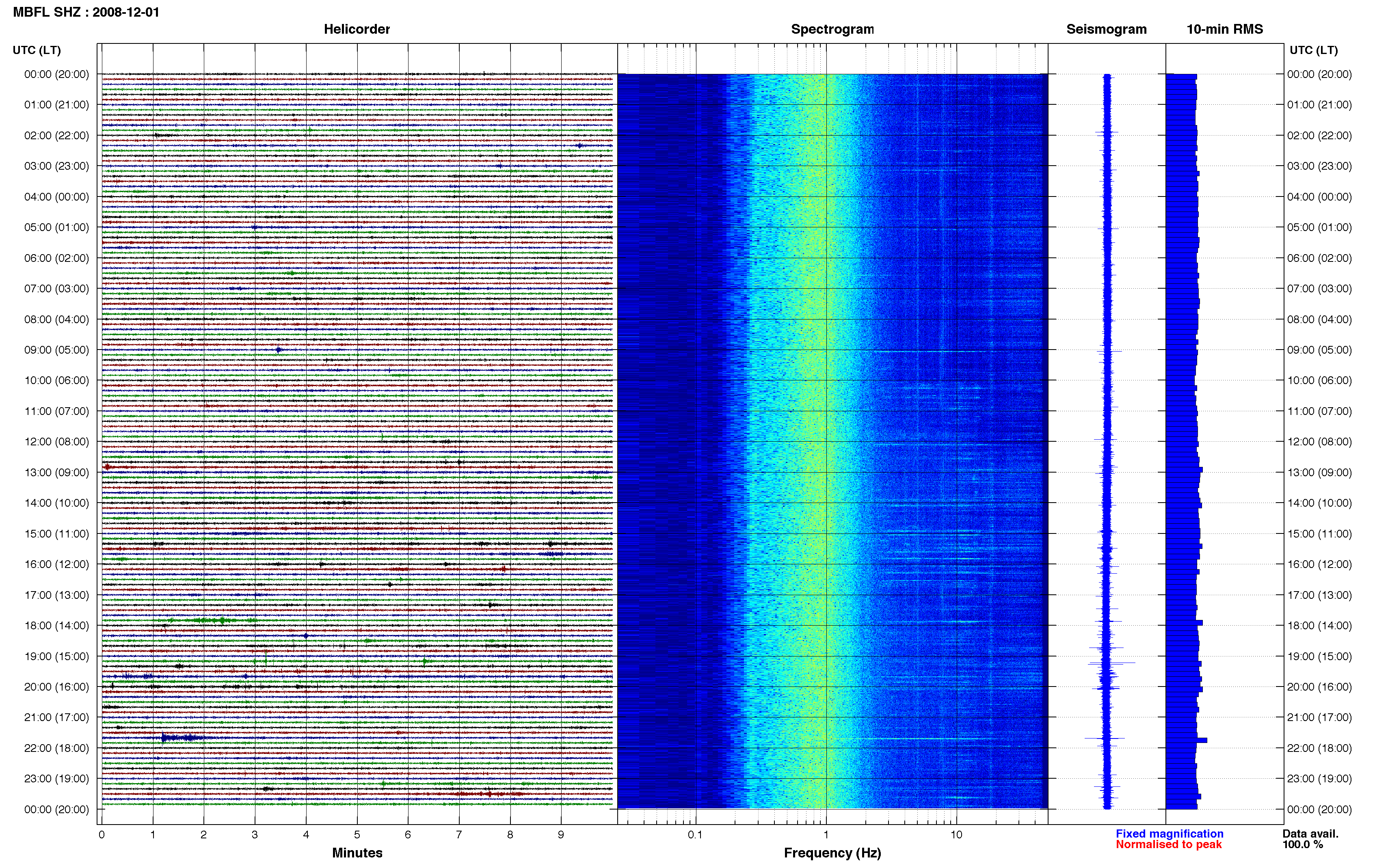This screenshot has height=868, width=1388.
Task: Click the Minutes axis label
Action: [357, 853]
